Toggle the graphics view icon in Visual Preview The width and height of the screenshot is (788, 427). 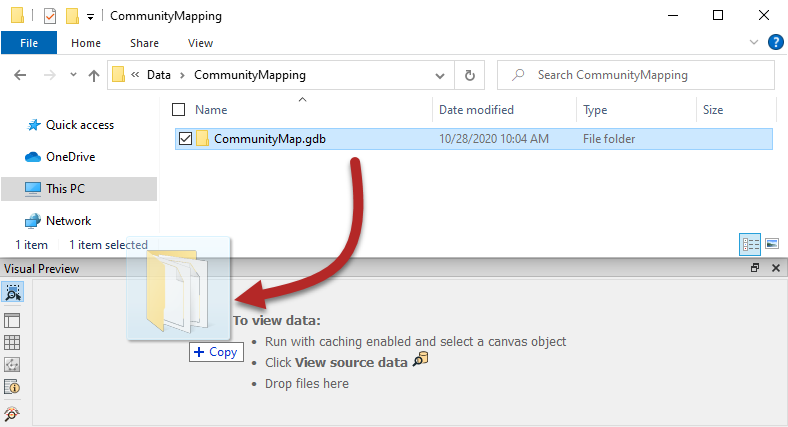(12, 365)
